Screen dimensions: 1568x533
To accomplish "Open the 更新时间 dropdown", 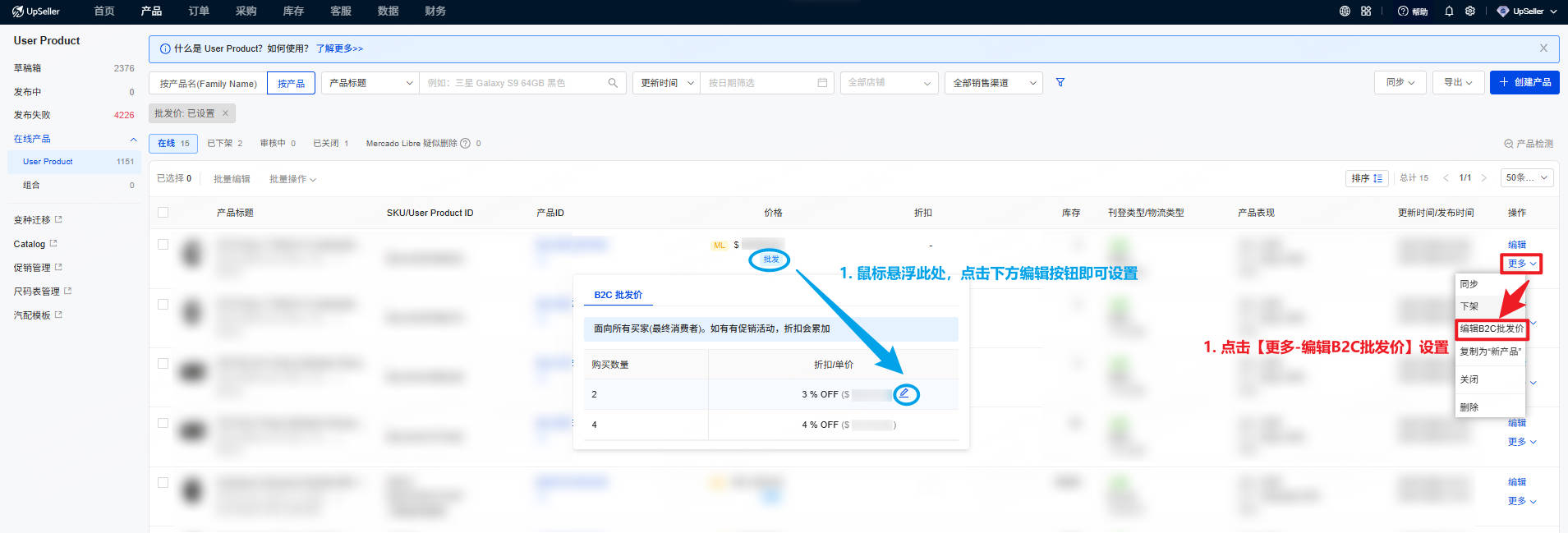I will tap(666, 83).
